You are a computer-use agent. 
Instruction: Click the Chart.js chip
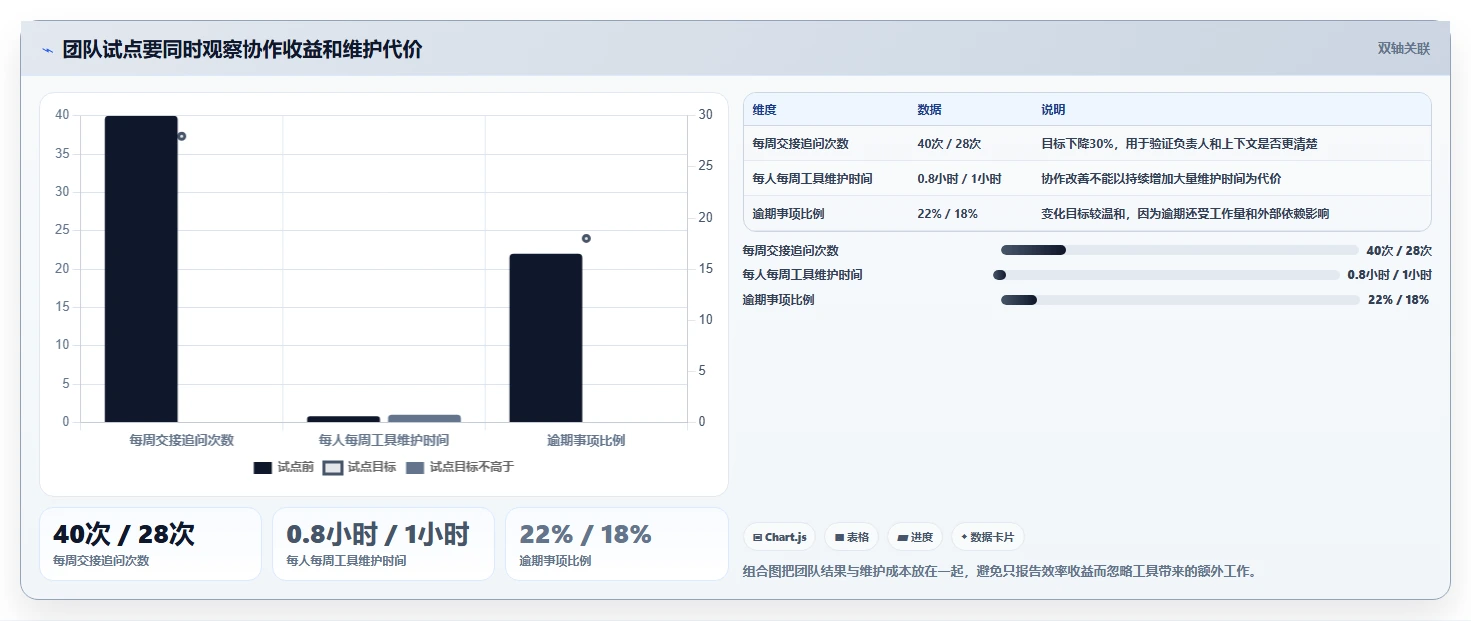tap(780, 537)
